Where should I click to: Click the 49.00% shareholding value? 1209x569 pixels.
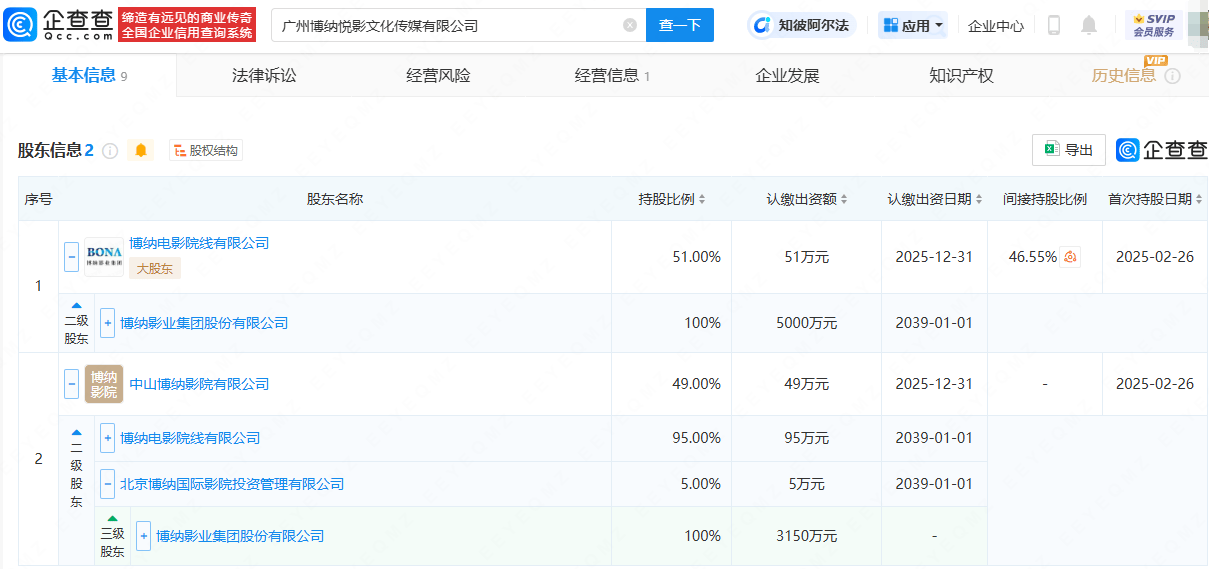(x=696, y=384)
